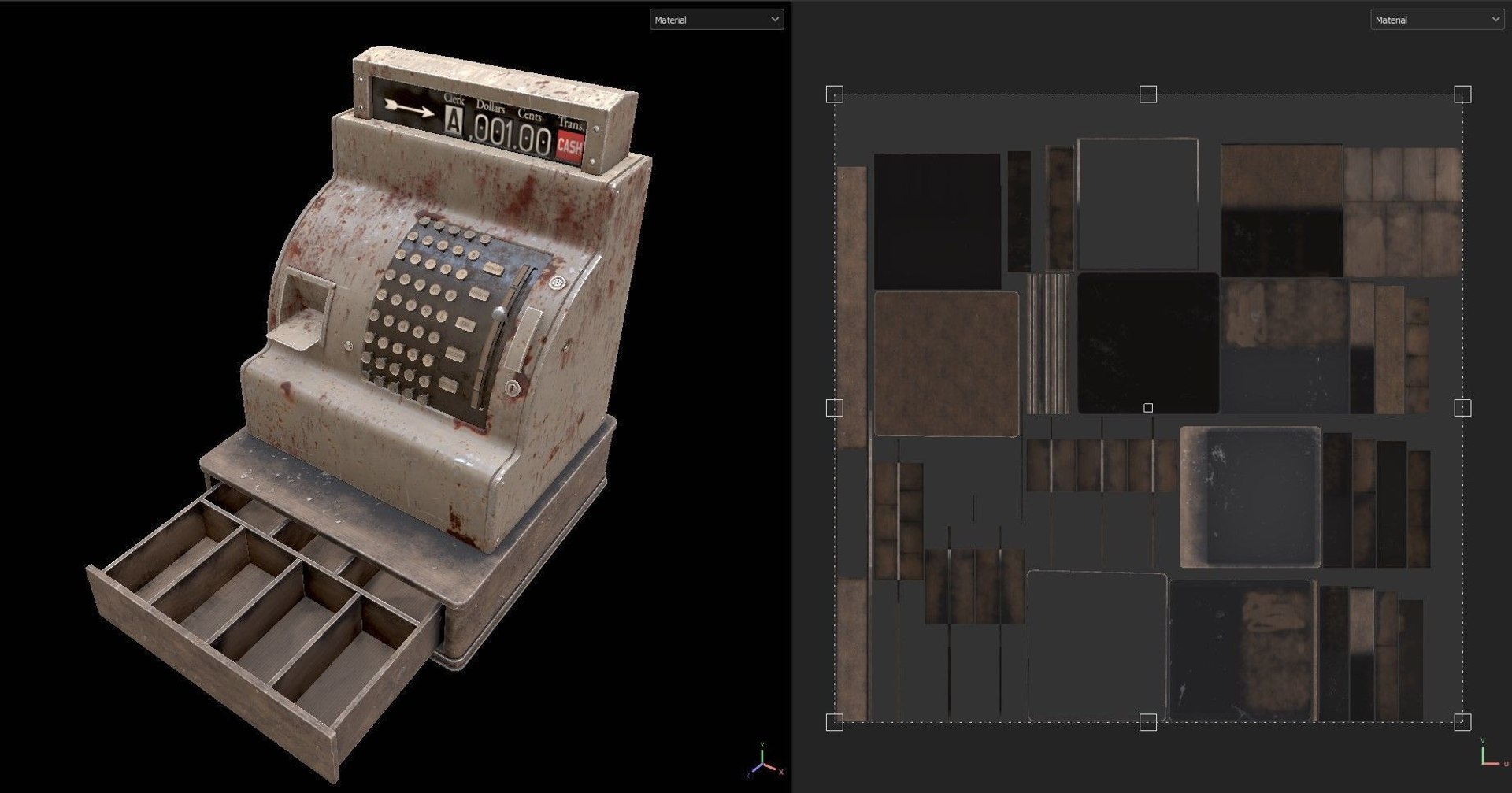Click the chevron arrow of the 3D viewport Material dropdown
The image size is (1512, 793).
(775, 20)
